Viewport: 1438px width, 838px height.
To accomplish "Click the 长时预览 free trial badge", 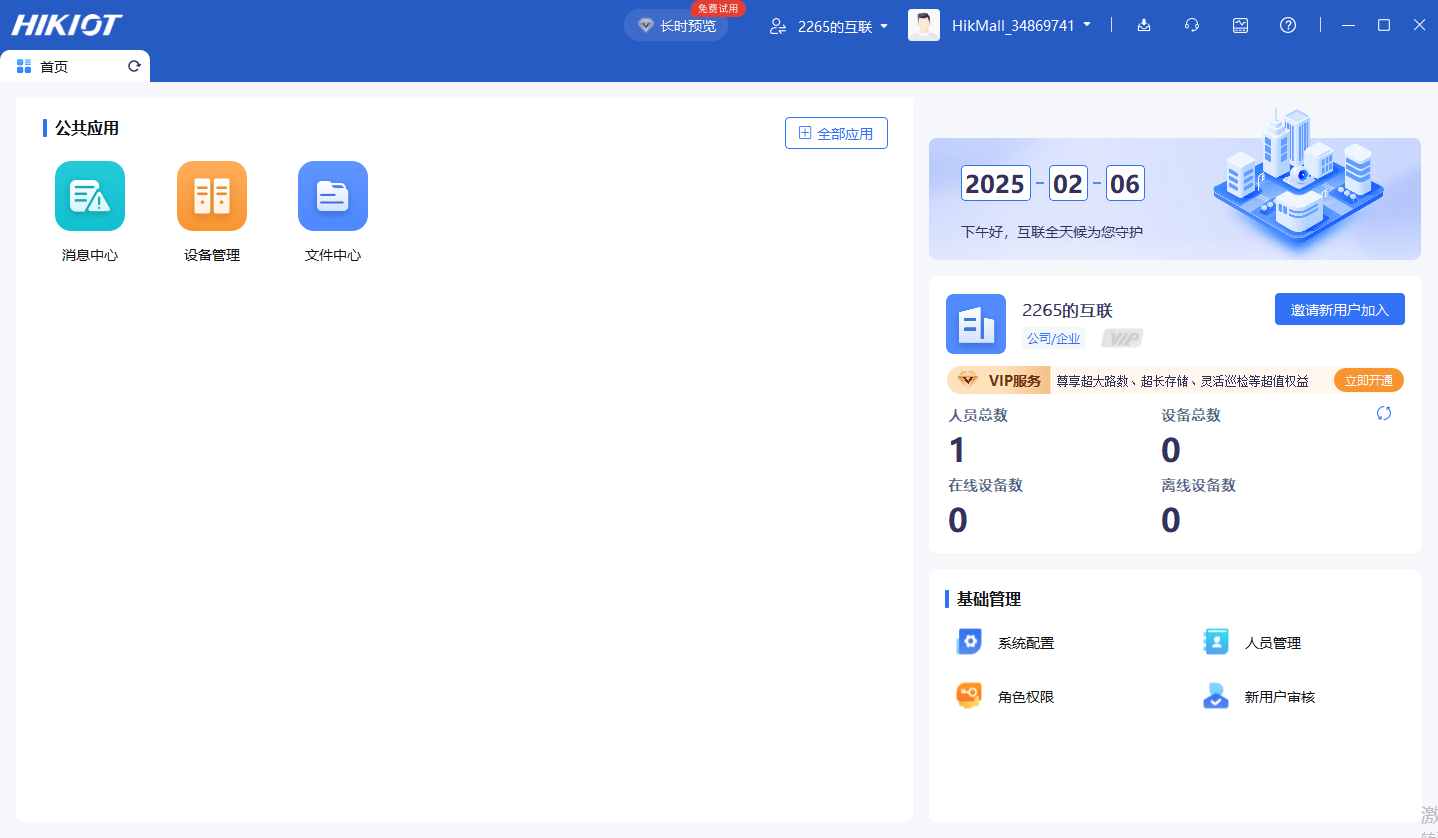I will [677, 26].
